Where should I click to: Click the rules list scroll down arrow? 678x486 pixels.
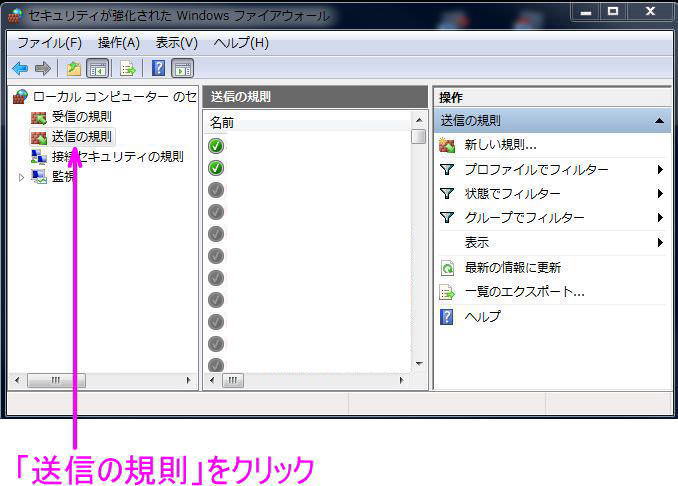[419, 364]
